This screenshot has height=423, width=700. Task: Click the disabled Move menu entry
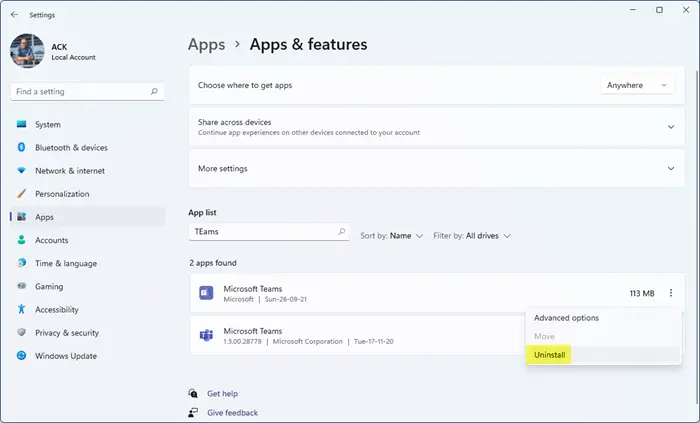tap(604, 336)
